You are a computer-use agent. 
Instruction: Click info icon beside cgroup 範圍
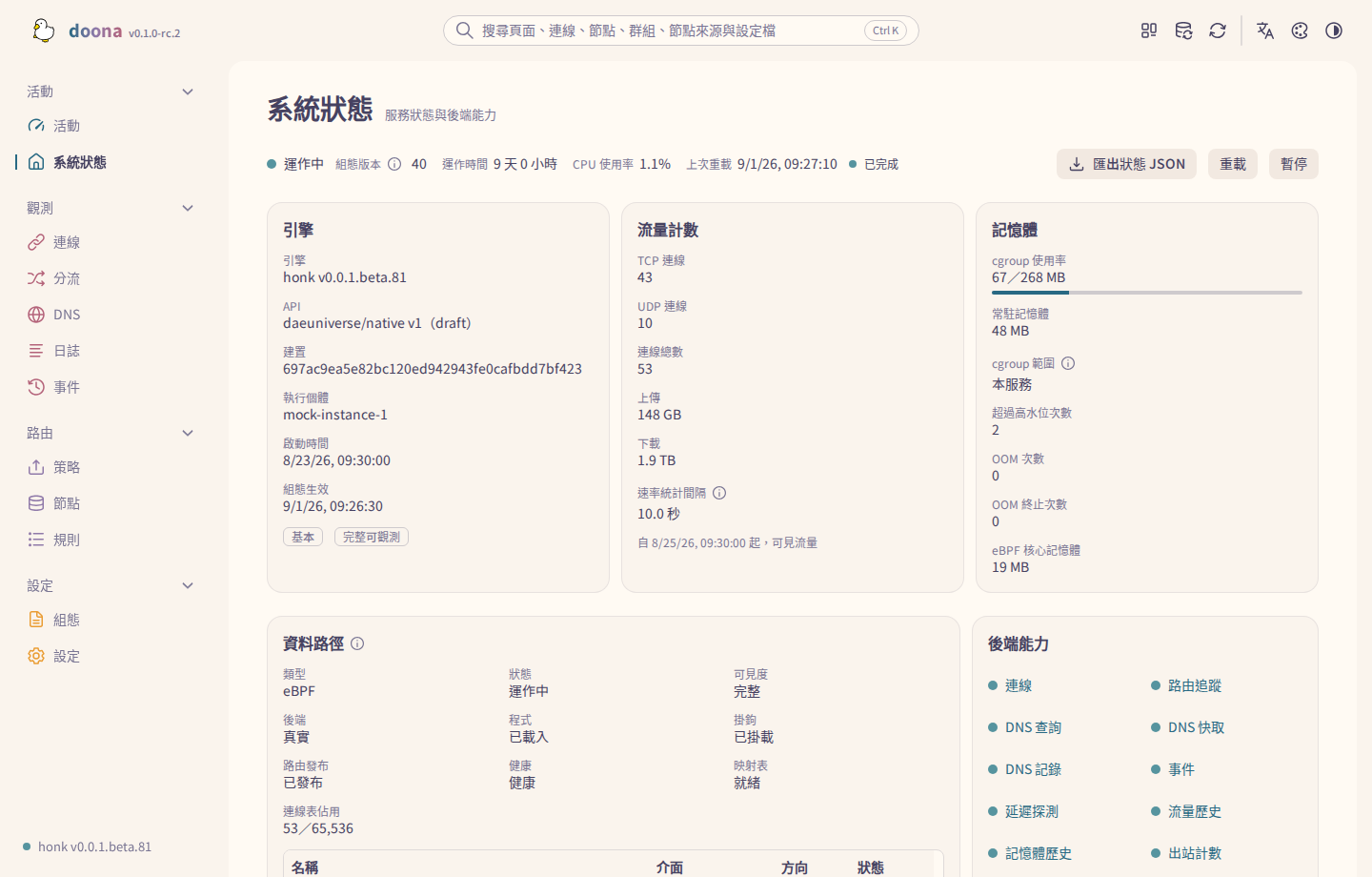click(1068, 363)
